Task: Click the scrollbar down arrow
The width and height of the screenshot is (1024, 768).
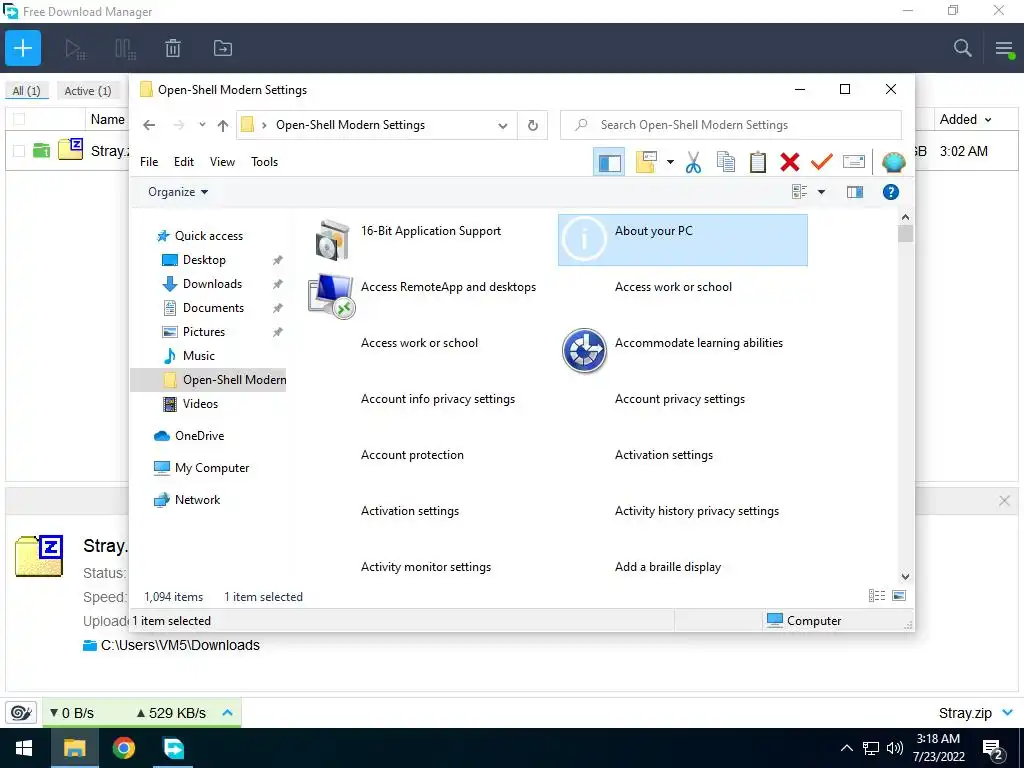Action: tap(905, 576)
